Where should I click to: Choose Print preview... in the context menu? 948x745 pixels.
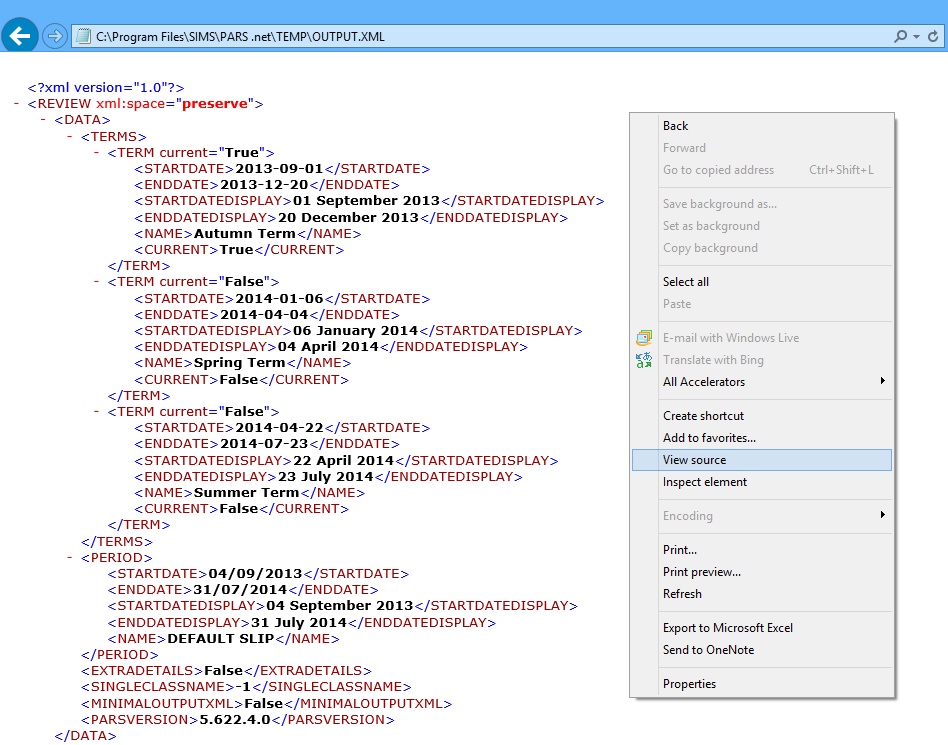pos(761,572)
